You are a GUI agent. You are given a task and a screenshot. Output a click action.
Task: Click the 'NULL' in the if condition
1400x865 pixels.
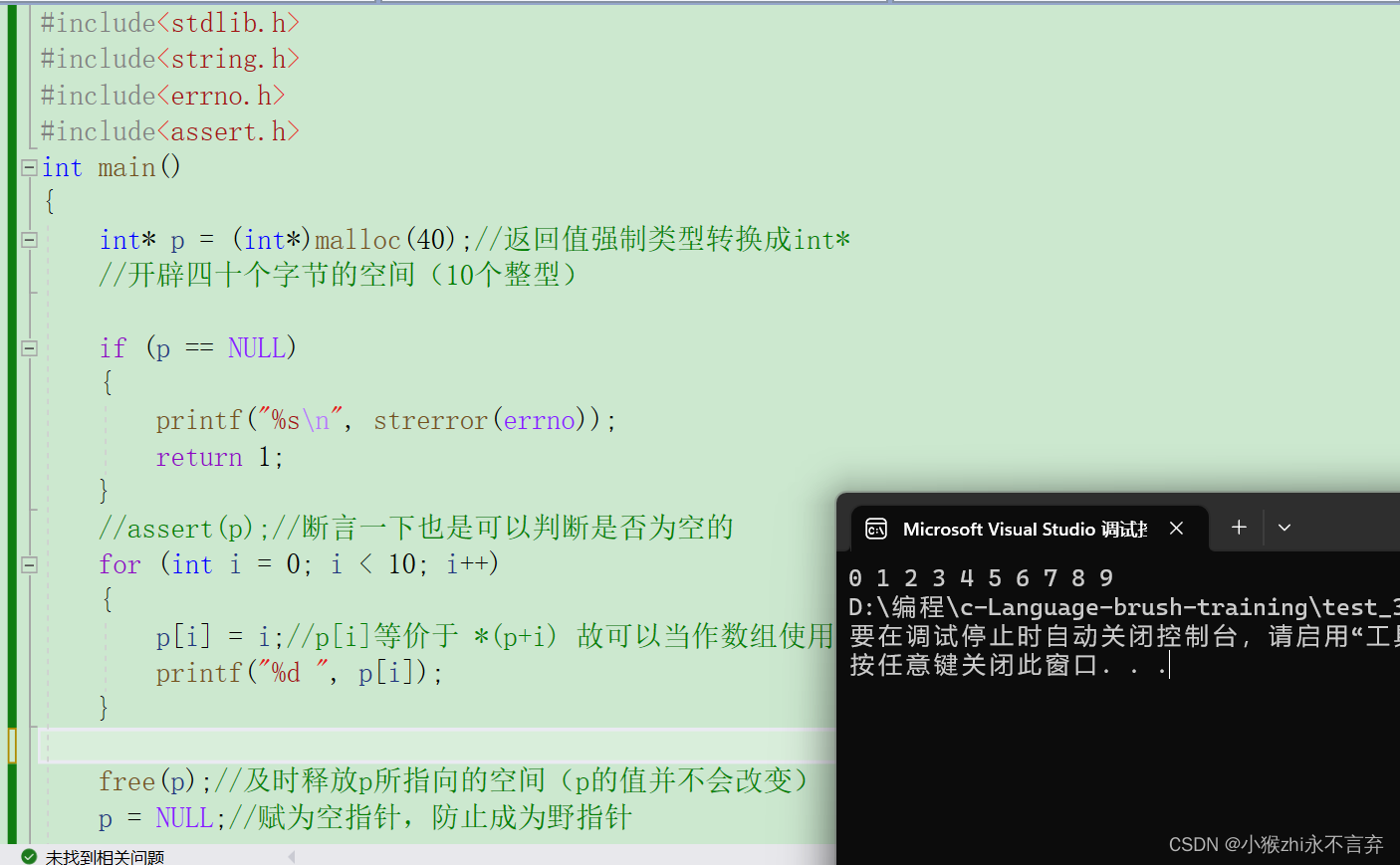coord(256,348)
